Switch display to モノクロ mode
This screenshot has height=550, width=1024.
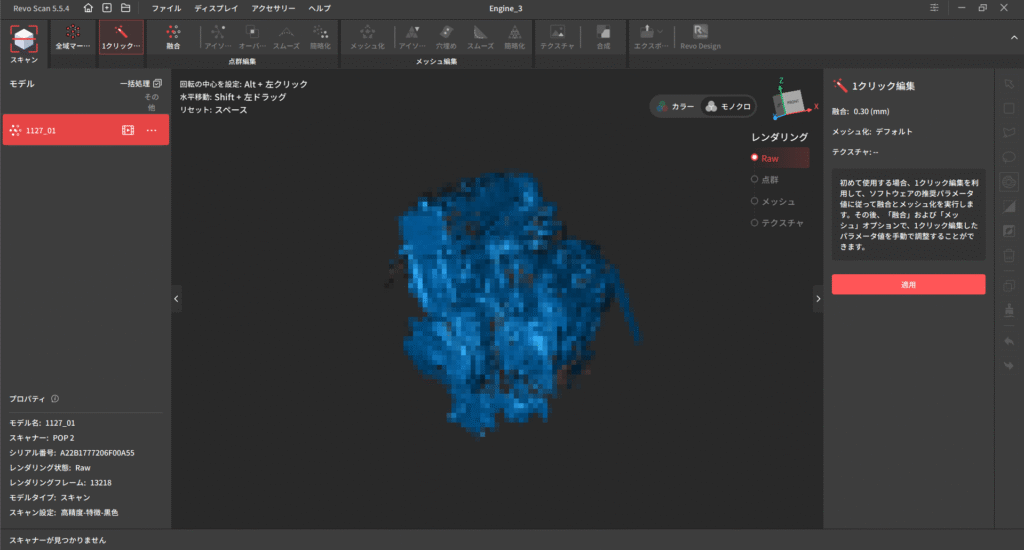coord(728,106)
